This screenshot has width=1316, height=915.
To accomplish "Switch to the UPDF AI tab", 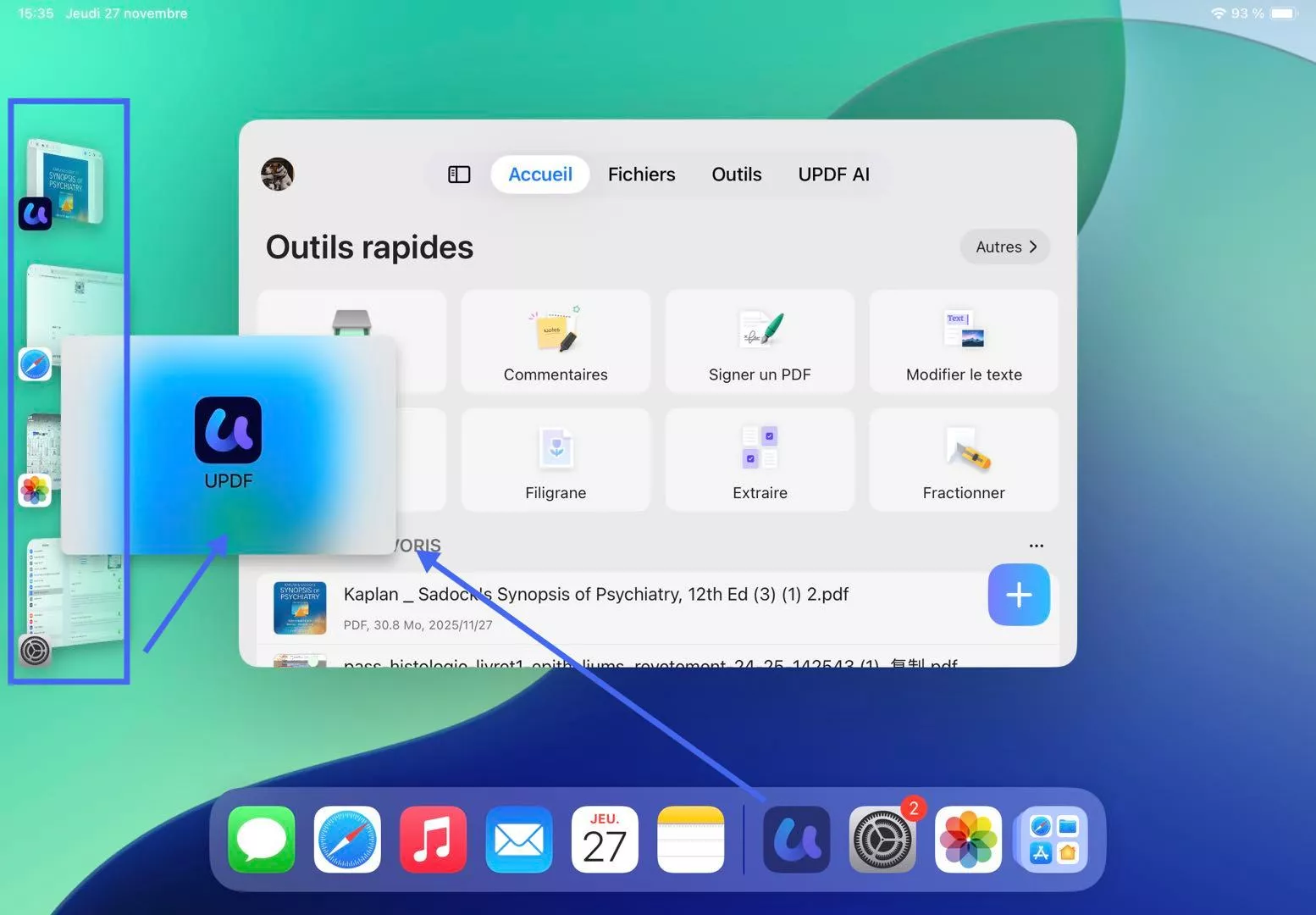I will [x=833, y=174].
